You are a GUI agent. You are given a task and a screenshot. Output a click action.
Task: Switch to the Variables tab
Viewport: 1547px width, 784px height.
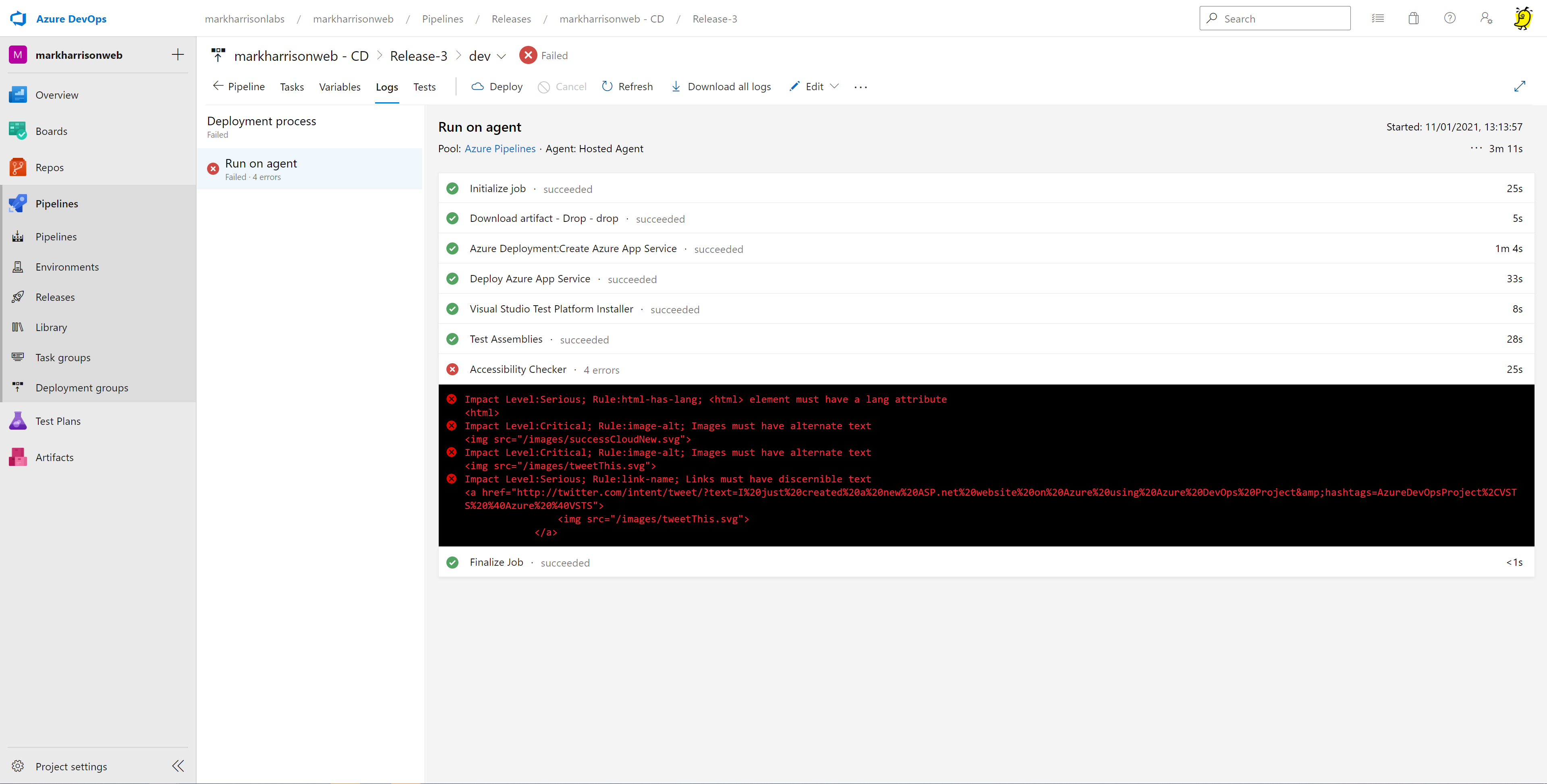(339, 87)
